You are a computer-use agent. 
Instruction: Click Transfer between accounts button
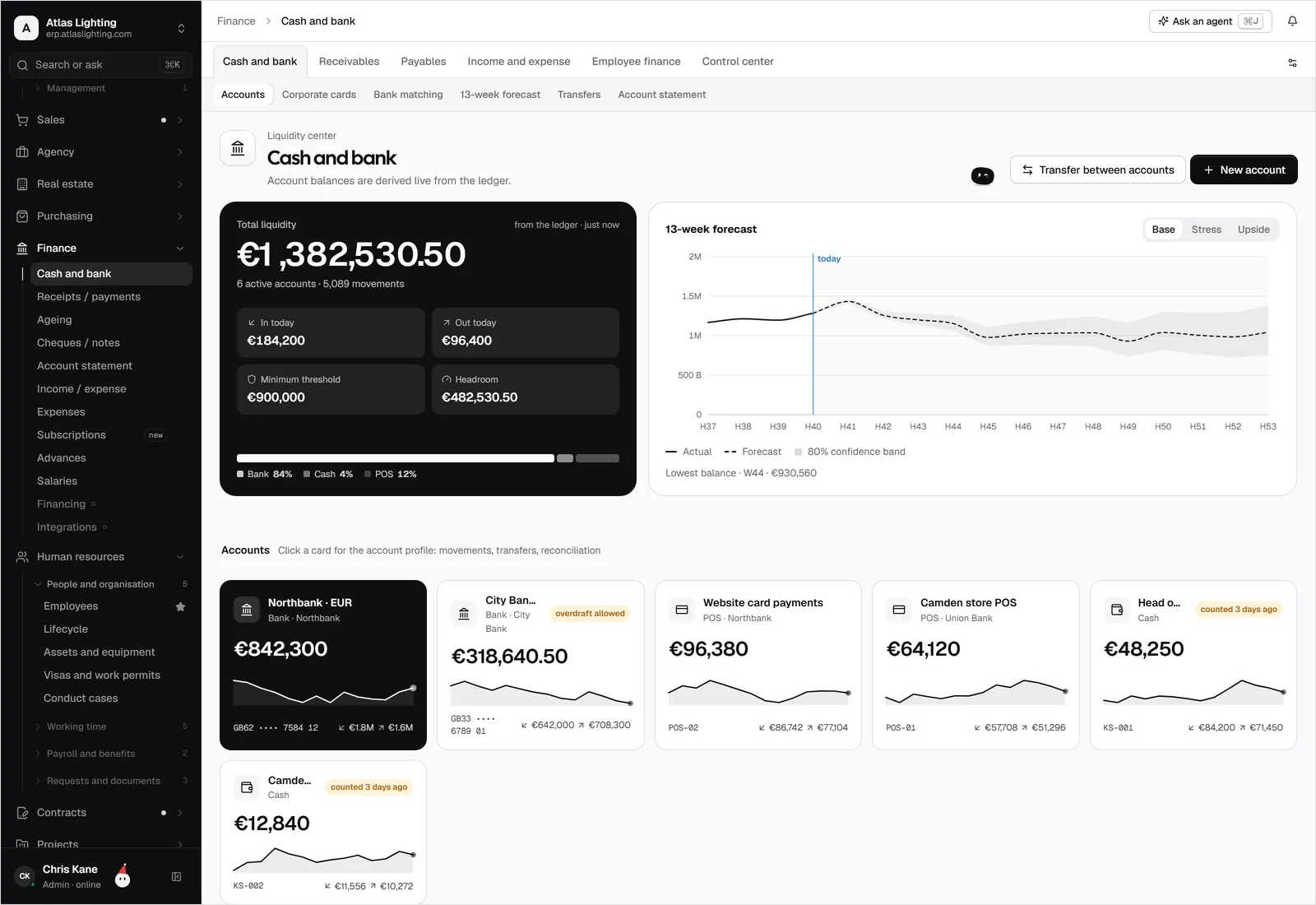point(1098,170)
